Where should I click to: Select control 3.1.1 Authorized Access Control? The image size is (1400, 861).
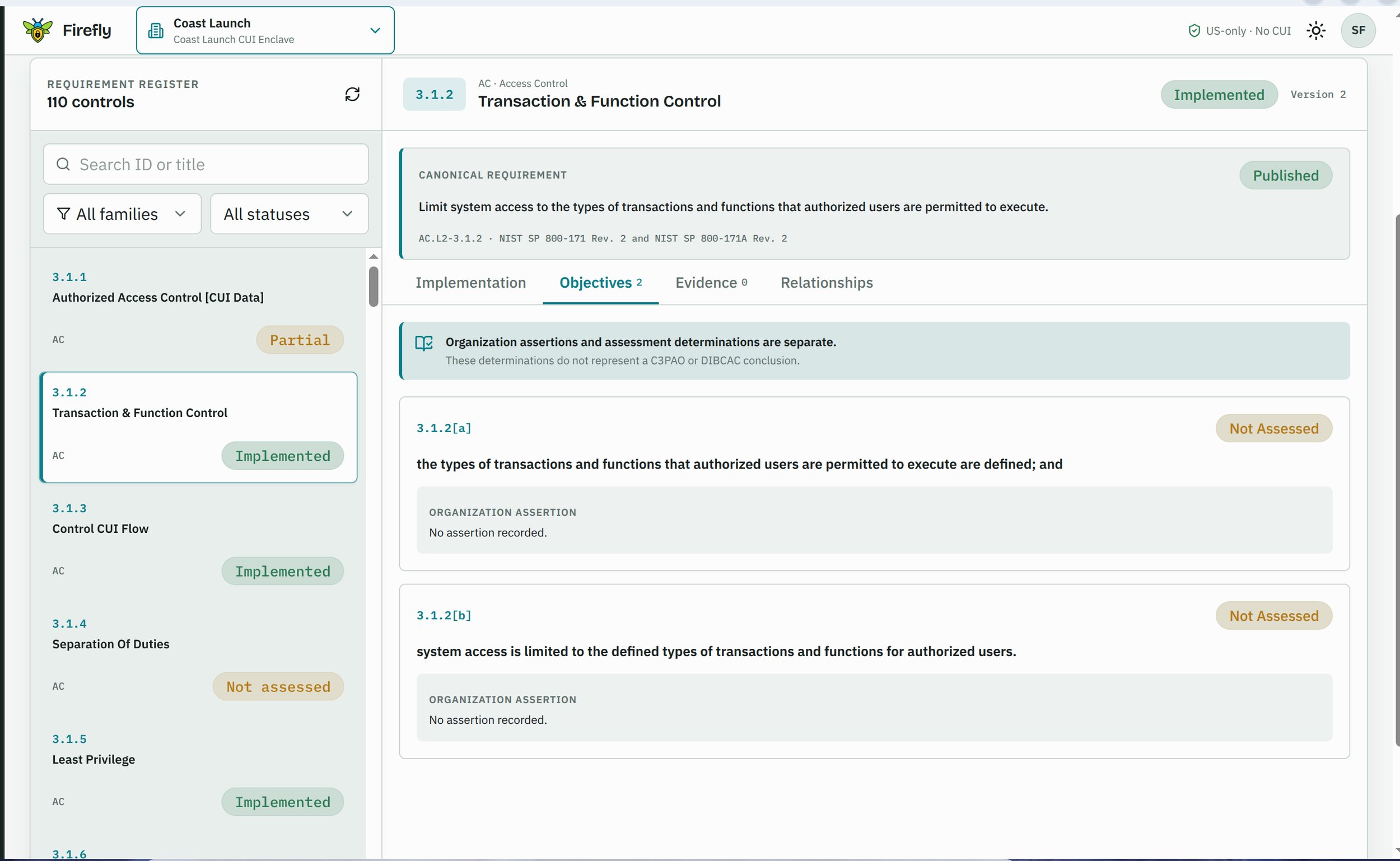point(198,311)
